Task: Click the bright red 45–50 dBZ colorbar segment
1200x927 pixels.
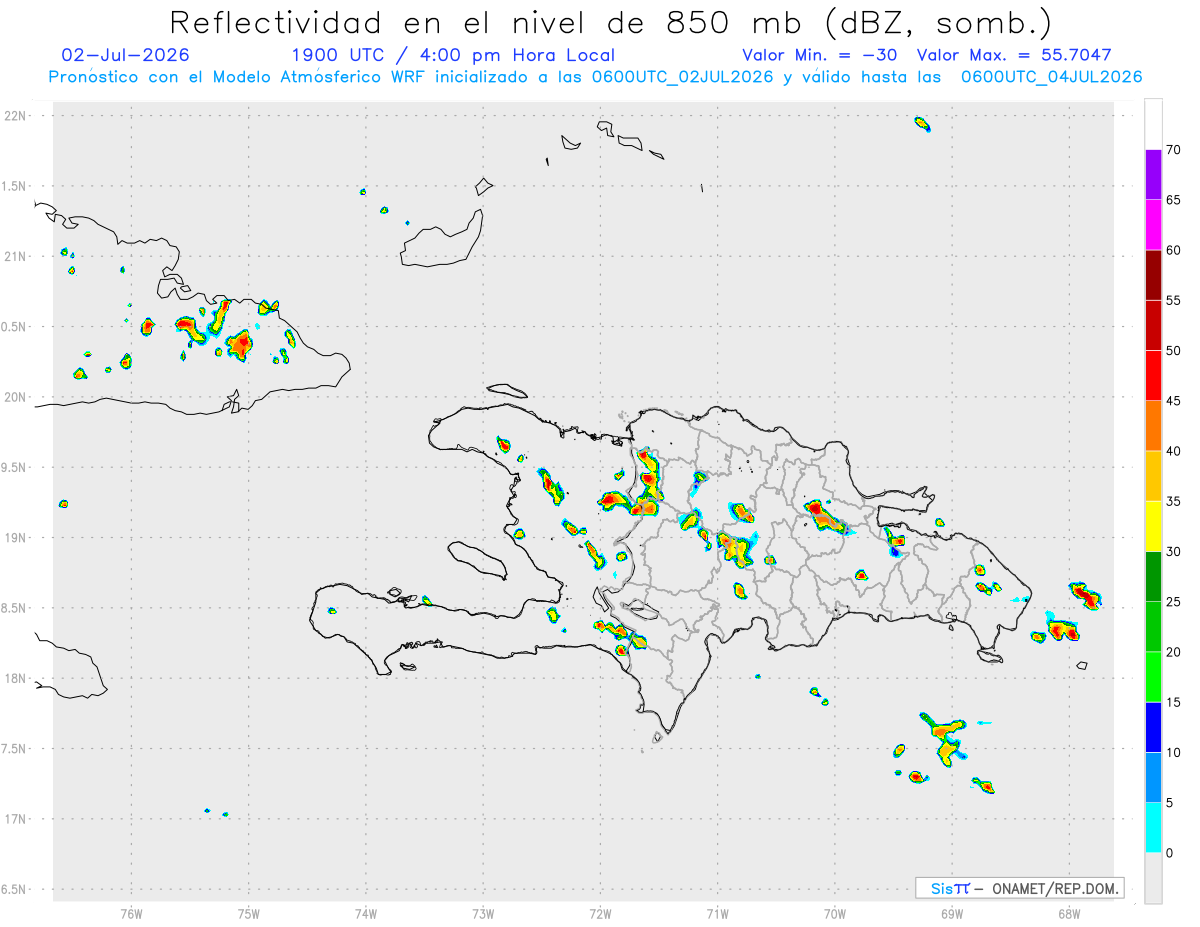Action: pyautogui.click(x=1153, y=376)
